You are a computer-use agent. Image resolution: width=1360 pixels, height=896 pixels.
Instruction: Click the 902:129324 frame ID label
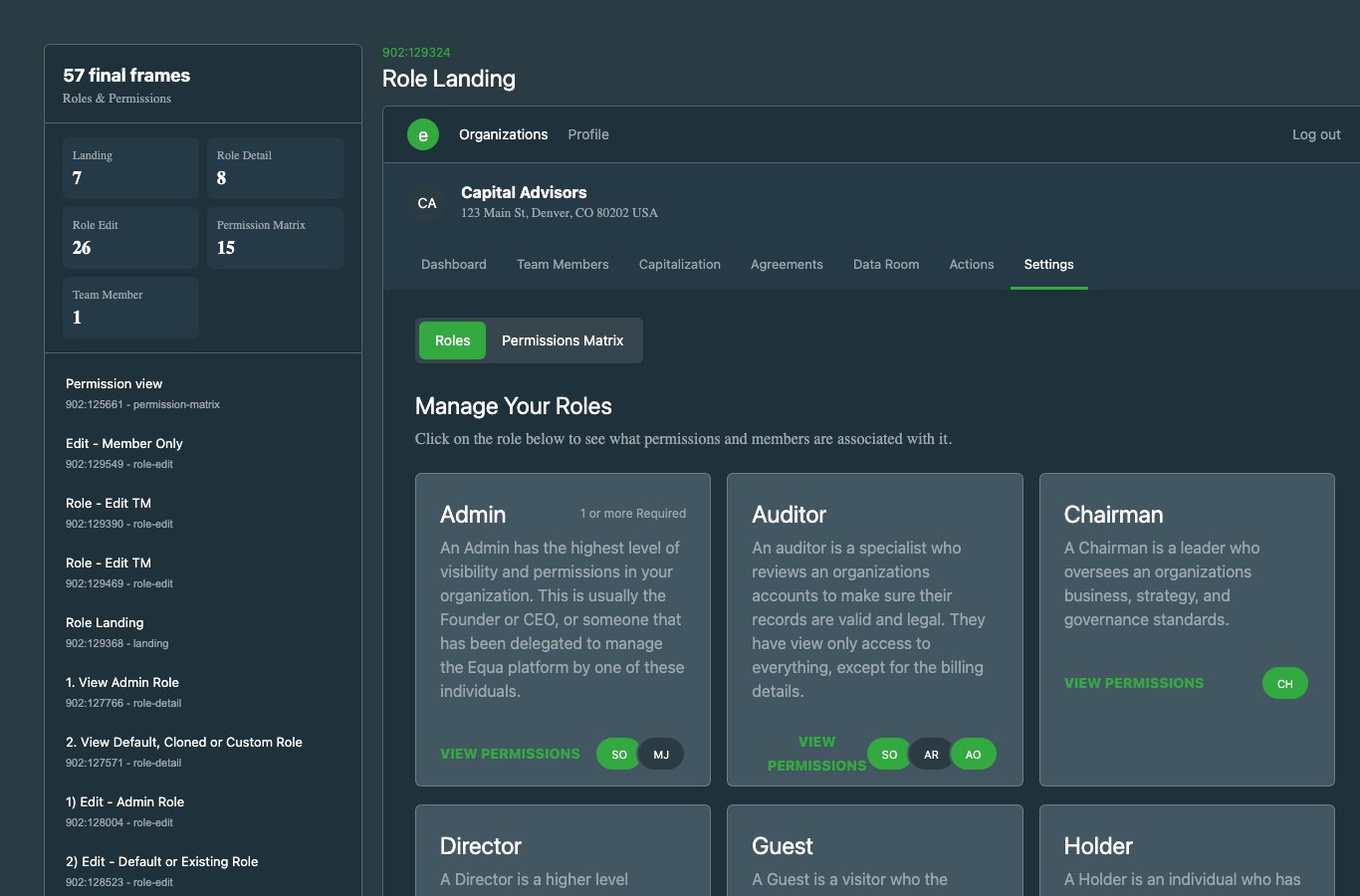pyautogui.click(x=416, y=53)
